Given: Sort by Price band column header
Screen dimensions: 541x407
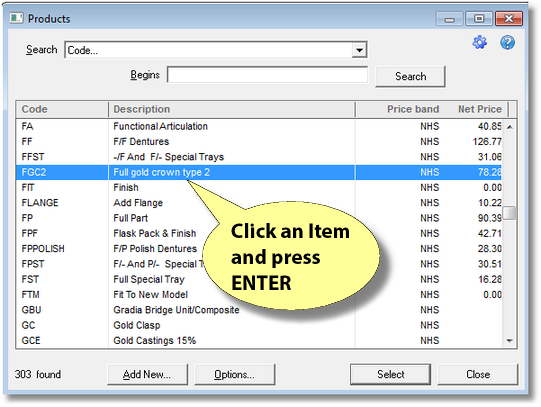Looking at the screenshot, I should [x=413, y=109].
